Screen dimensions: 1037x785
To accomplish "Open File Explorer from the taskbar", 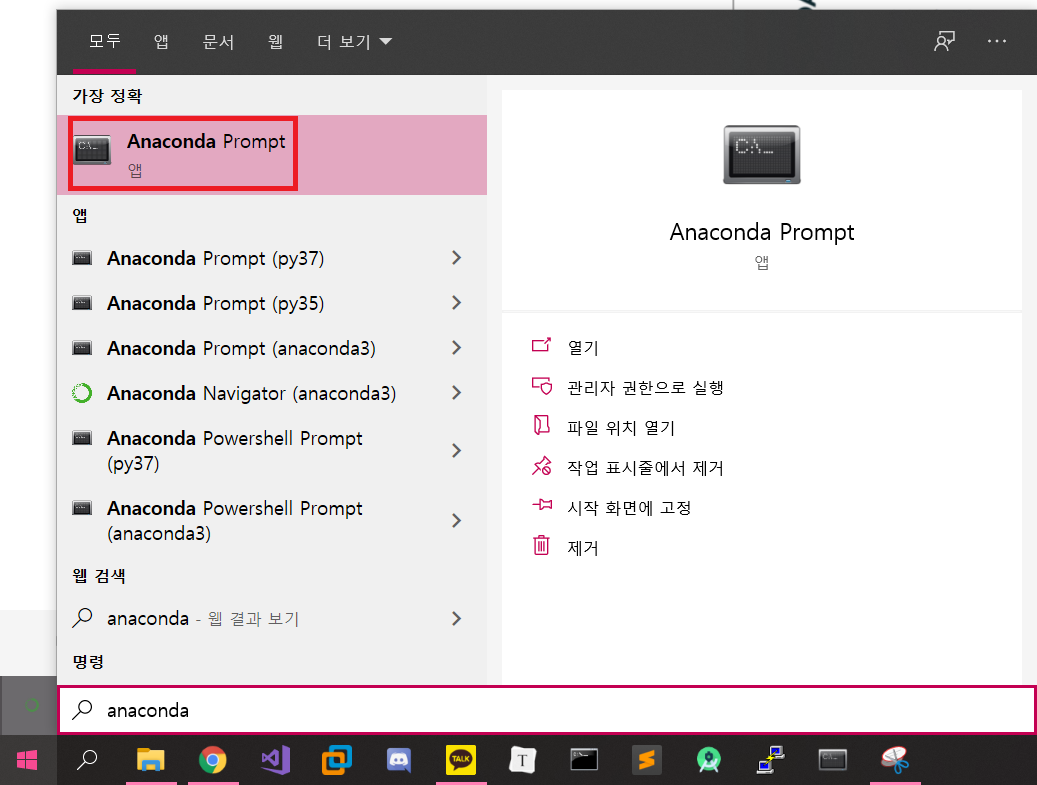I will 151,760.
